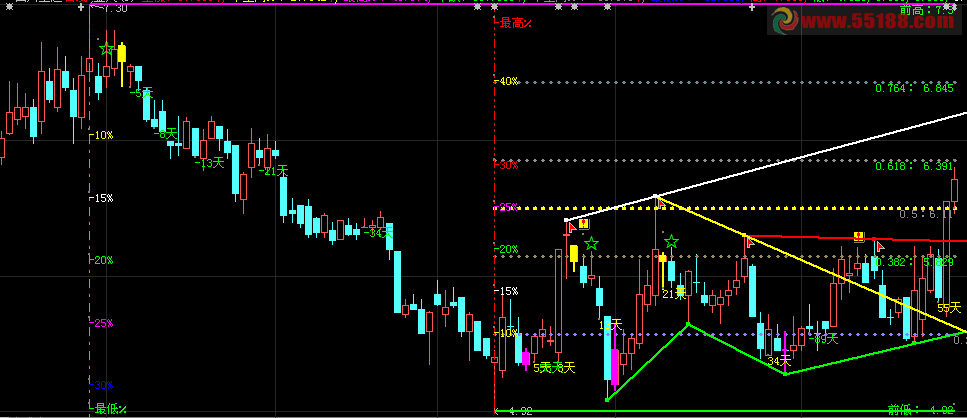Click the -21天 day-count label
The image size is (967, 418).
pyautogui.click(x=273, y=171)
